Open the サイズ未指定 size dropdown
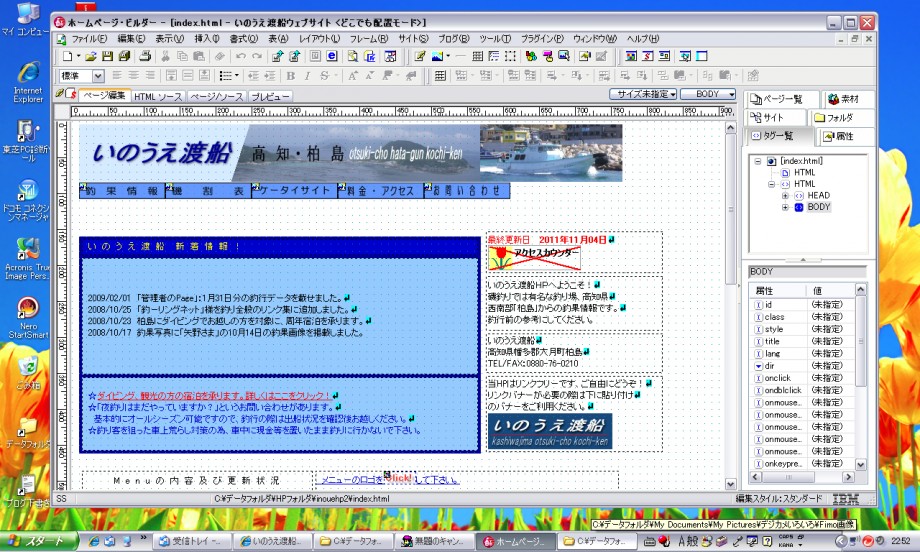This screenshot has width=920, height=552. click(643, 94)
